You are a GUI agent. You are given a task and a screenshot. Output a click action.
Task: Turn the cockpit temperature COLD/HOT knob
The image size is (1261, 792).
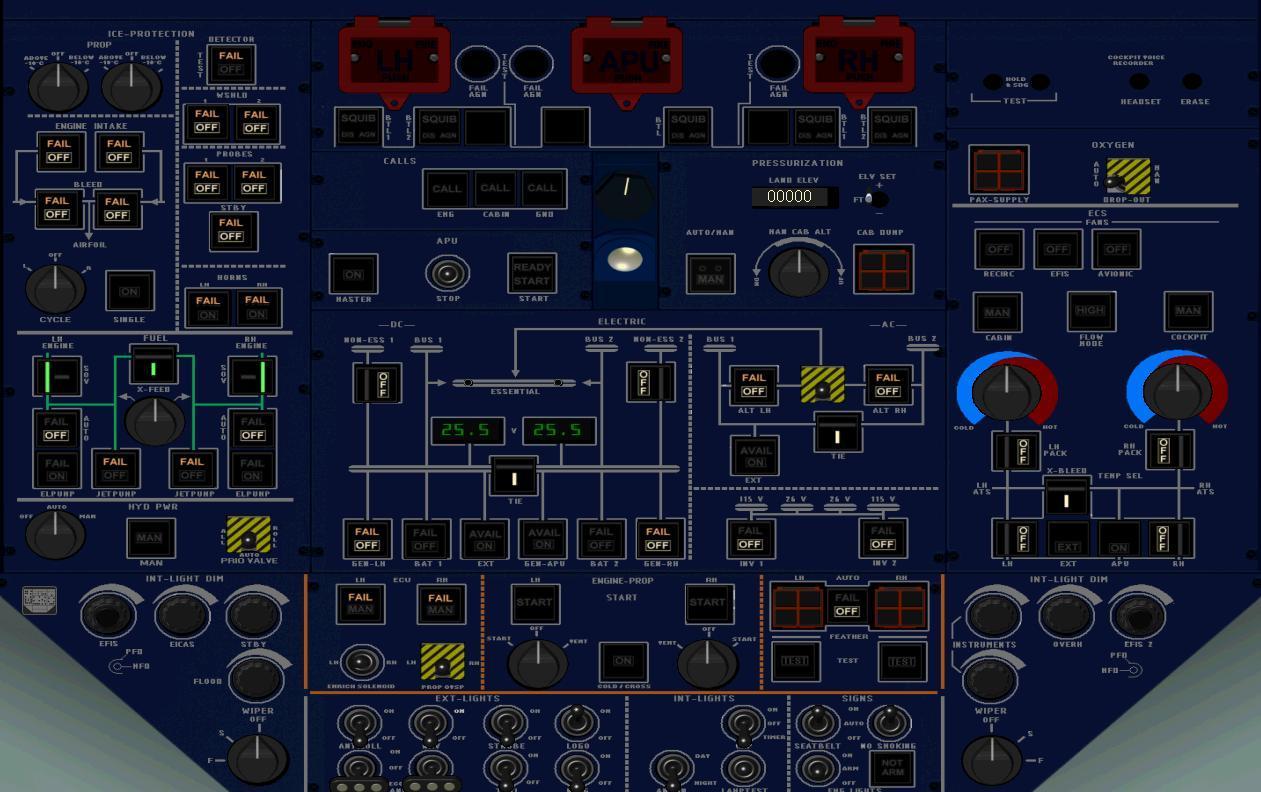(x=1176, y=391)
